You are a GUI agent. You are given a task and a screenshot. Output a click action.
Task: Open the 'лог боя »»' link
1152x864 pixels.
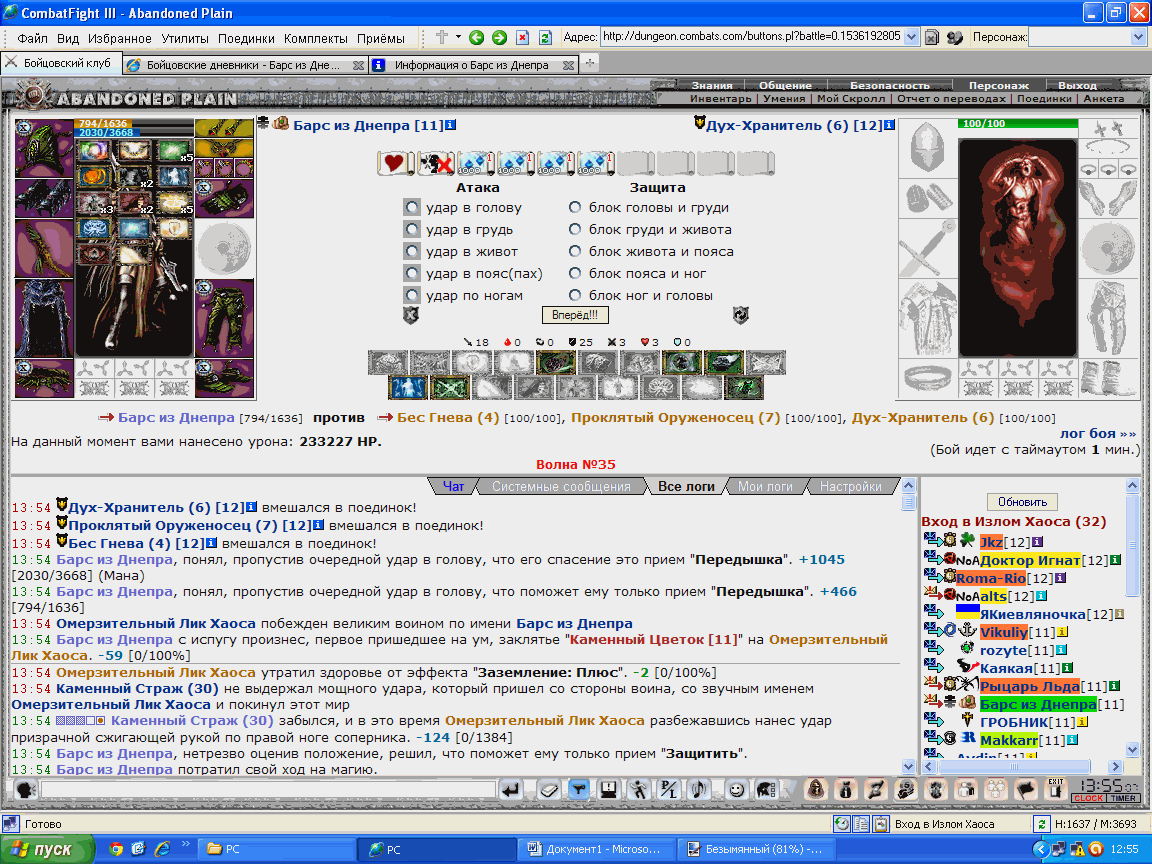pos(1098,433)
